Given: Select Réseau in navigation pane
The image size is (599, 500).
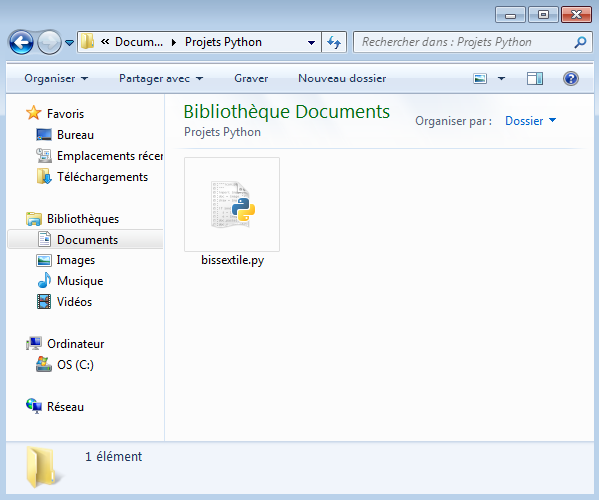Looking at the screenshot, I should pyautogui.click(x=65, y=407).
